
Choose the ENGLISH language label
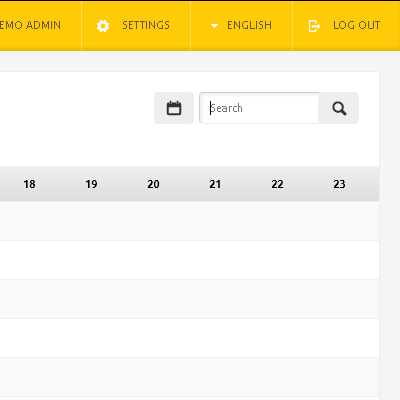pos(249,25)
